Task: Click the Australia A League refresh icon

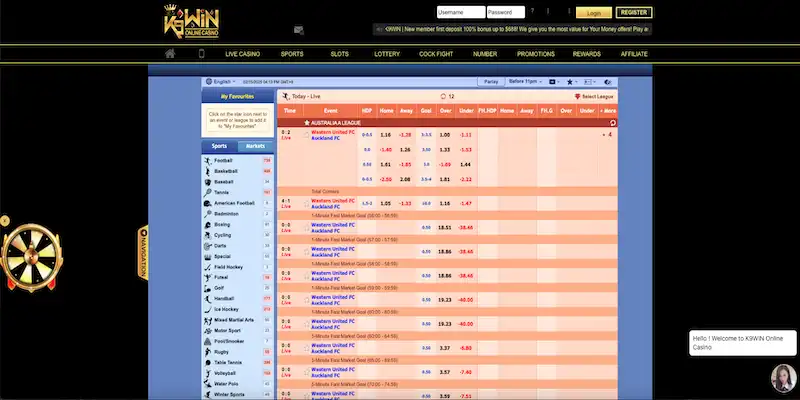Action: tap(612, 122)
